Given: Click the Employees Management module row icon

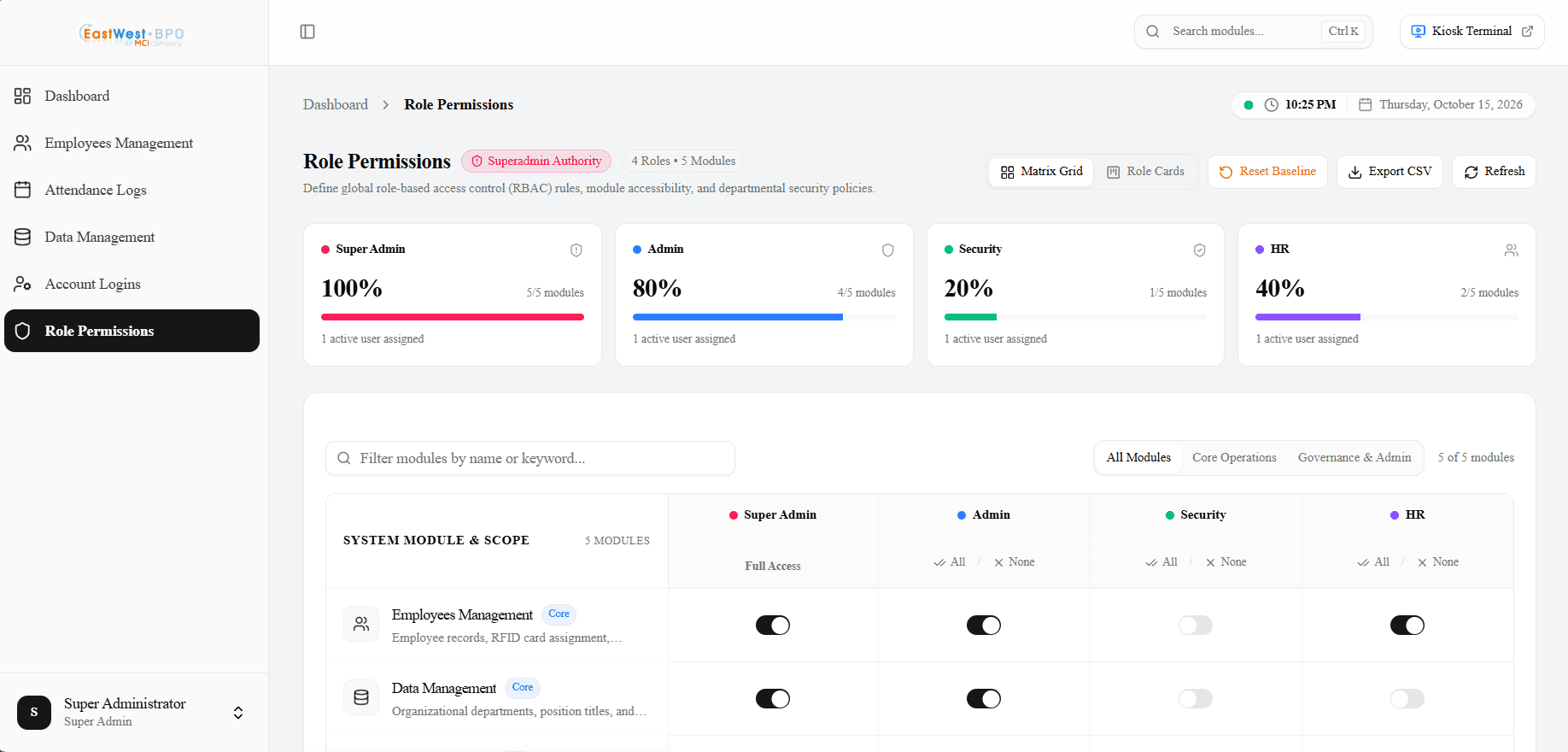Looking at the screenshot, I should coord(361,624).
